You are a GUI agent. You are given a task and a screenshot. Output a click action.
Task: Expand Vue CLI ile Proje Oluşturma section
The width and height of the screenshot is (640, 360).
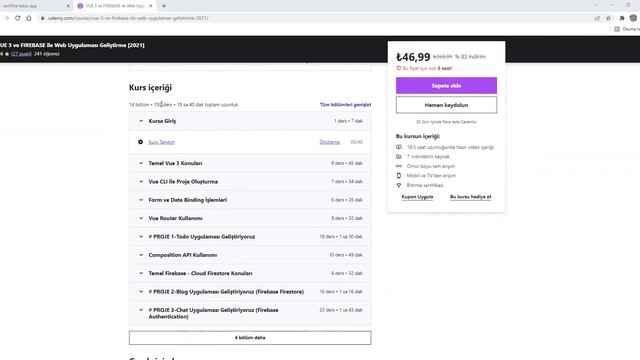click(250, 182)
